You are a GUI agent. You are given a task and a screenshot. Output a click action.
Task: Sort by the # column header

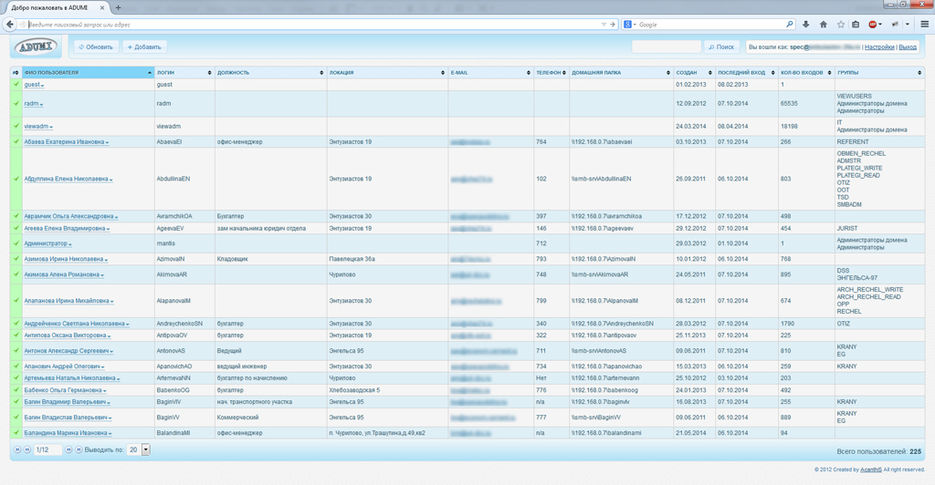tap(16, 73)
